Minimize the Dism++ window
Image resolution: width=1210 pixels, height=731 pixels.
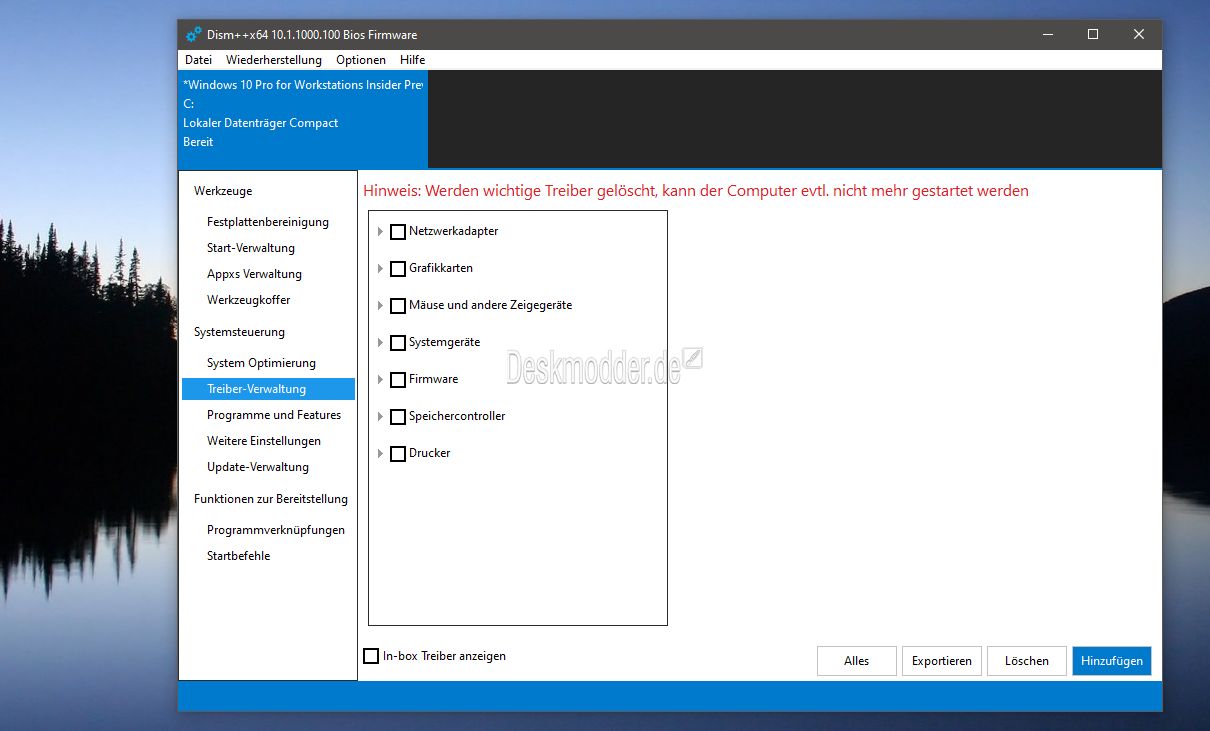(1047, 34)
